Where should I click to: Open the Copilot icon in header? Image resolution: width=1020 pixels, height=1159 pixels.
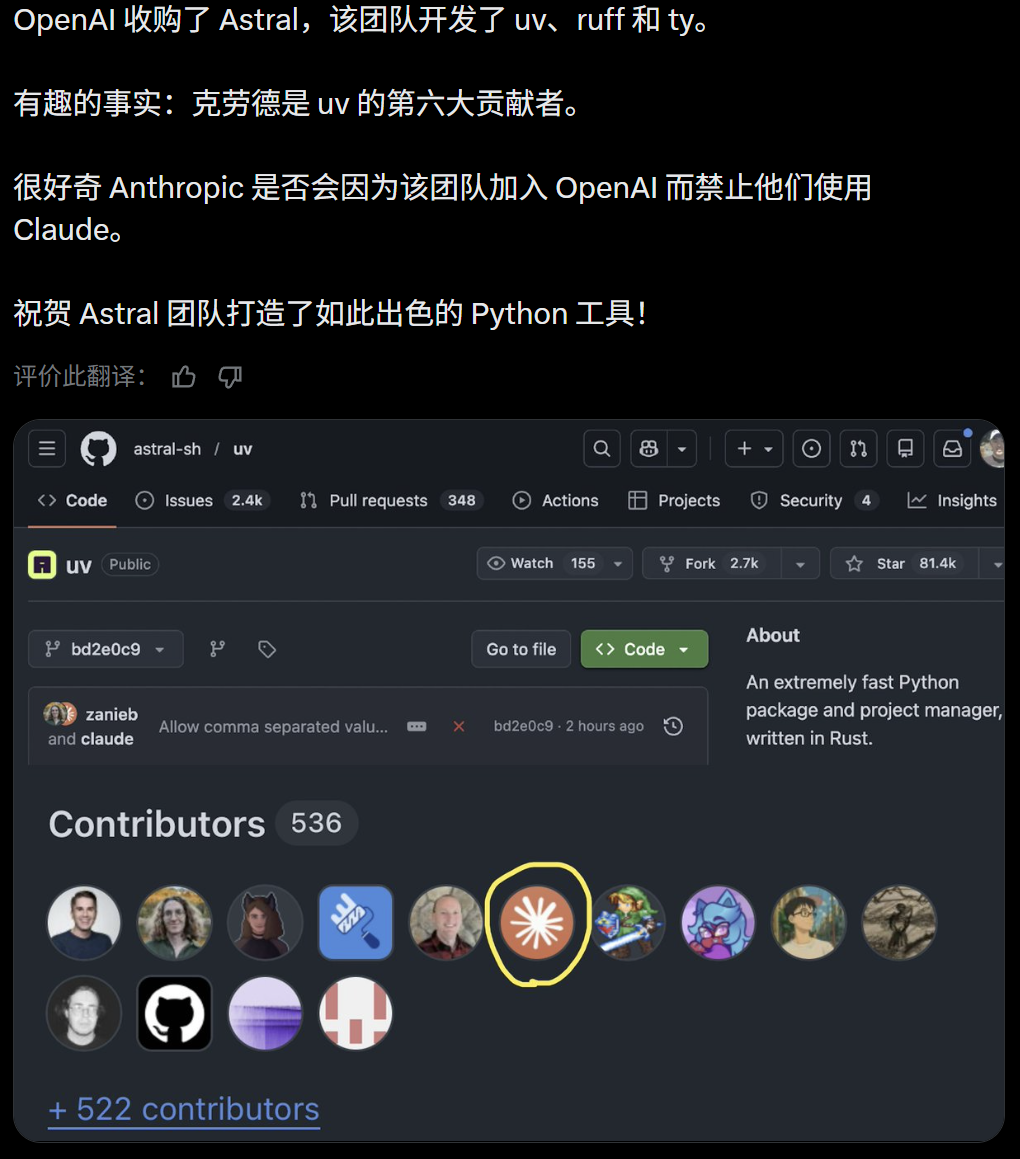pos(649,449)
